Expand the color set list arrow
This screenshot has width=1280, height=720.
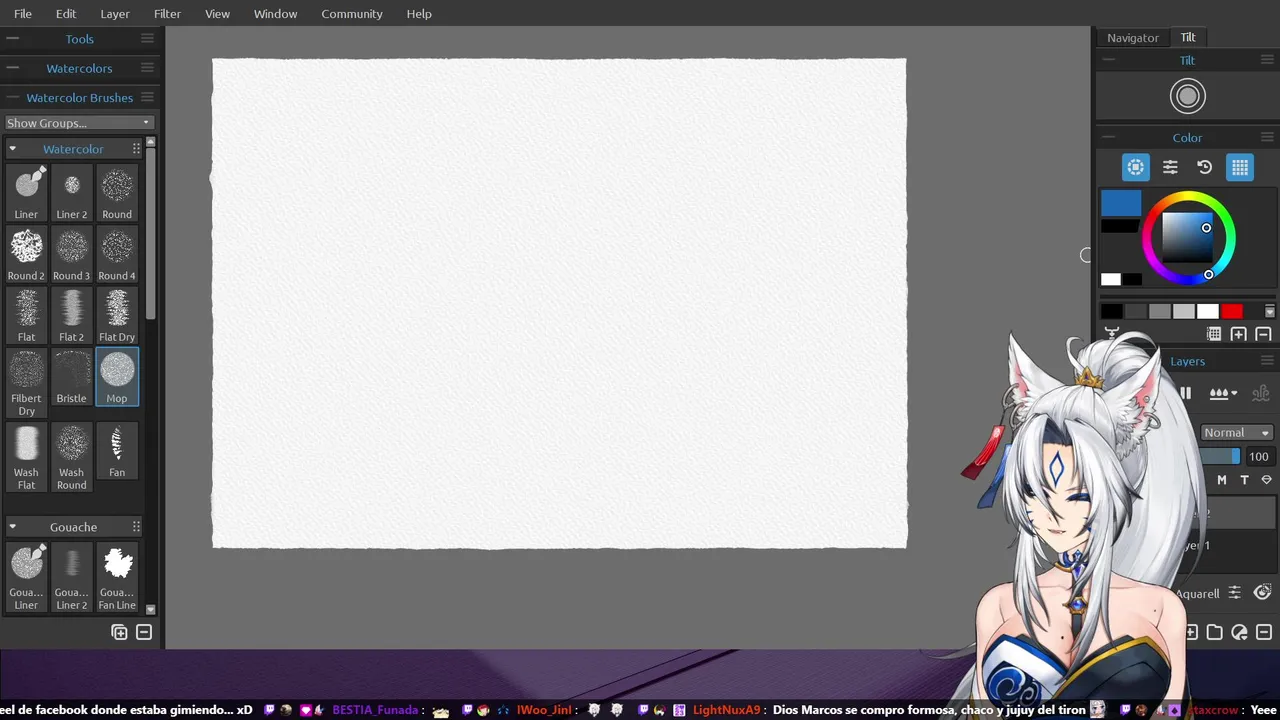1270,311
